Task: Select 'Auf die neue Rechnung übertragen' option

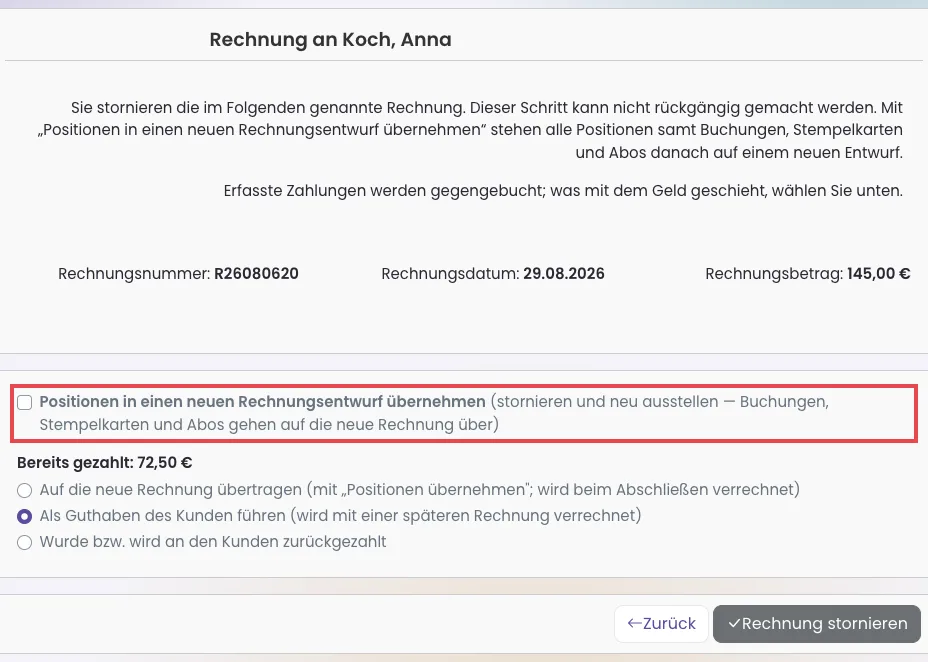Action: click(24, 490)
